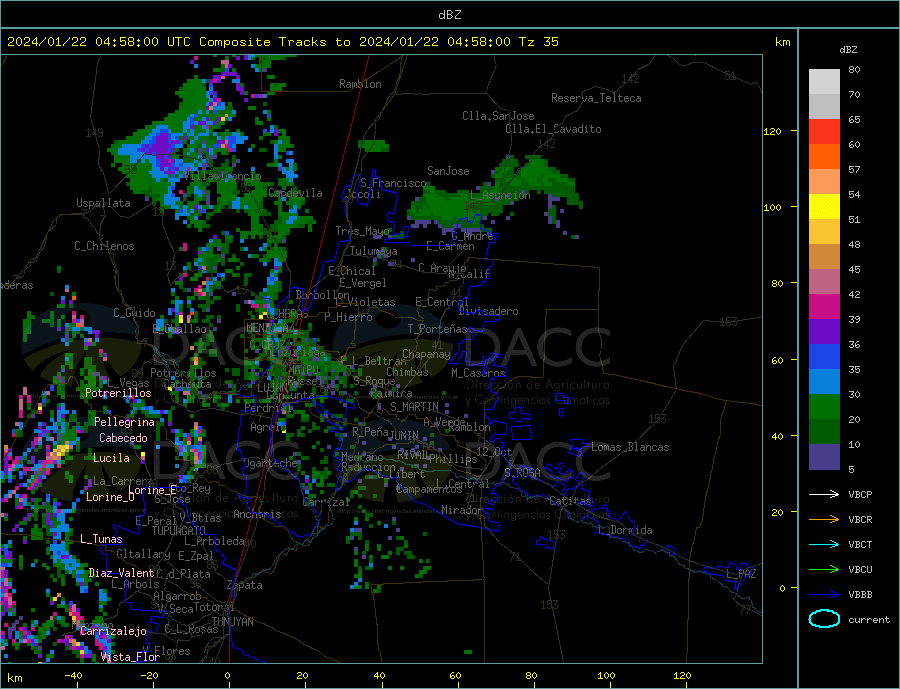Pick the light gray swatch below 80 dBZ
Viewport: 900px width, 689px height.
click(x=824, y=82)
